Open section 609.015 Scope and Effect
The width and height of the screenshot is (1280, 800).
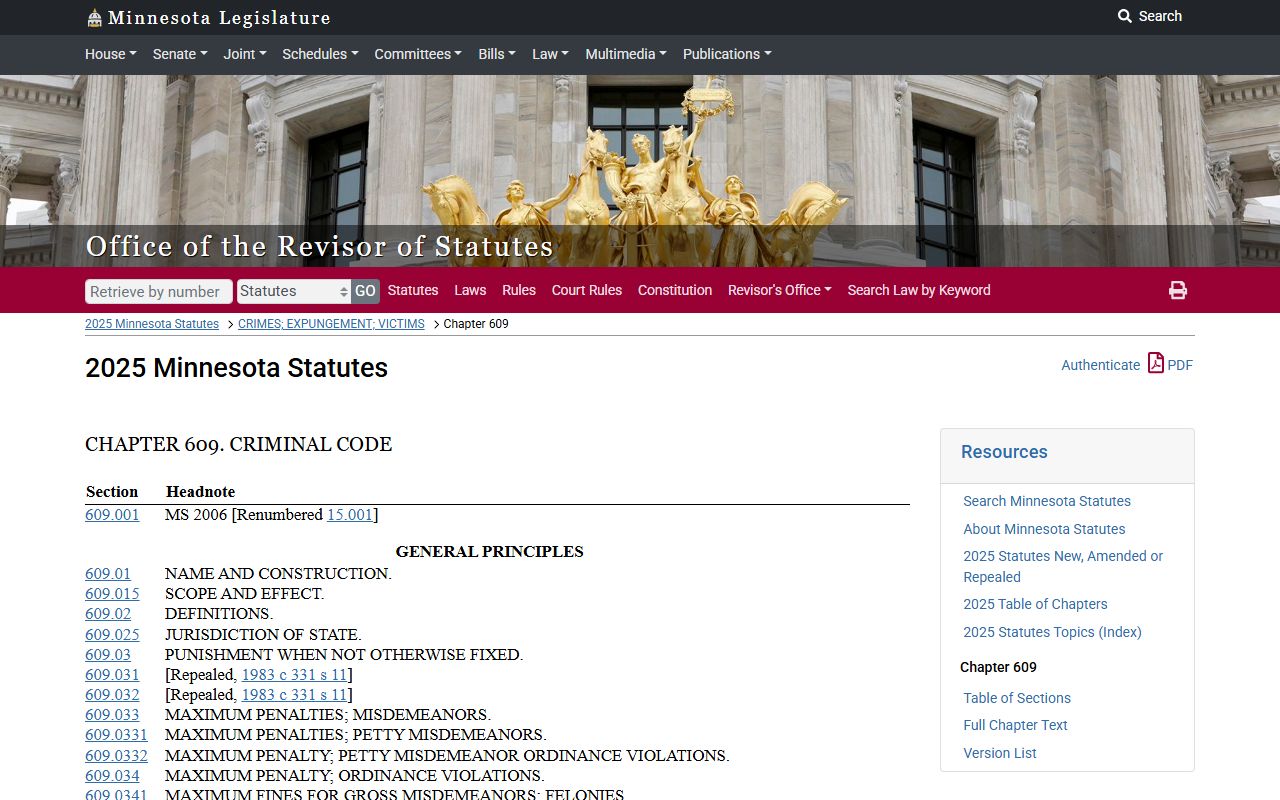coord(112,594)
